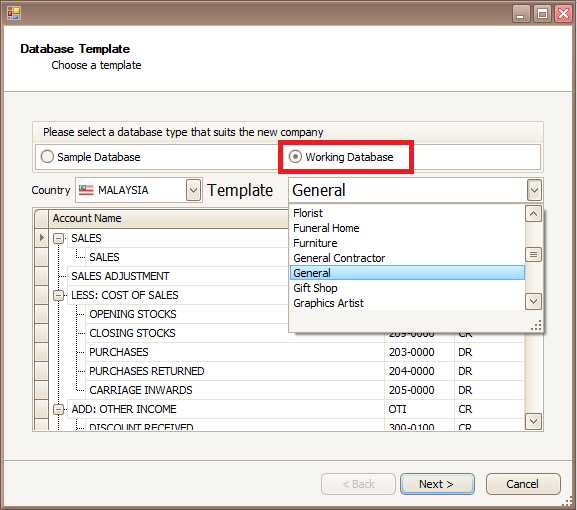Viewport: 577px width, 510px height.
Task: Toggle the Template dropdown arrow
Action: (x=534, y=190)
